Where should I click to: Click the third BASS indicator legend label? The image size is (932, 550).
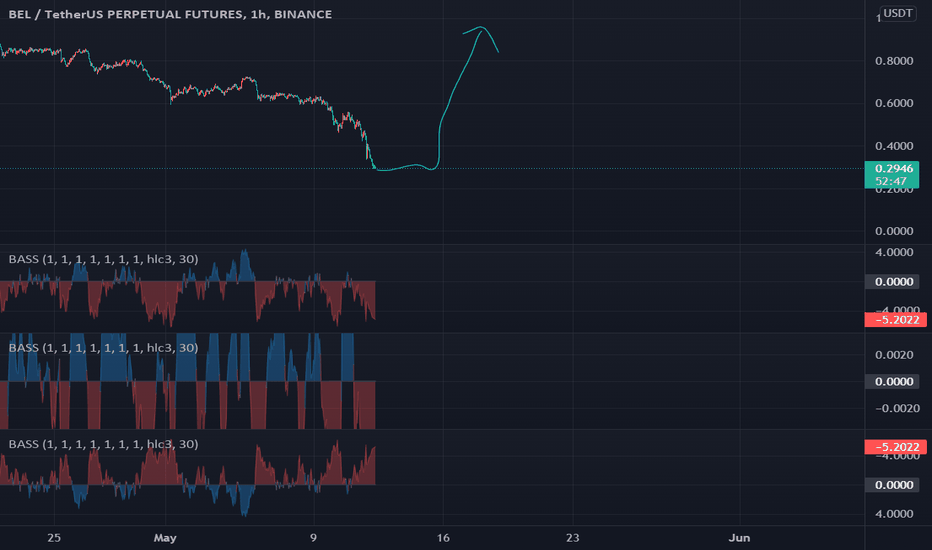tap(103, 444)
